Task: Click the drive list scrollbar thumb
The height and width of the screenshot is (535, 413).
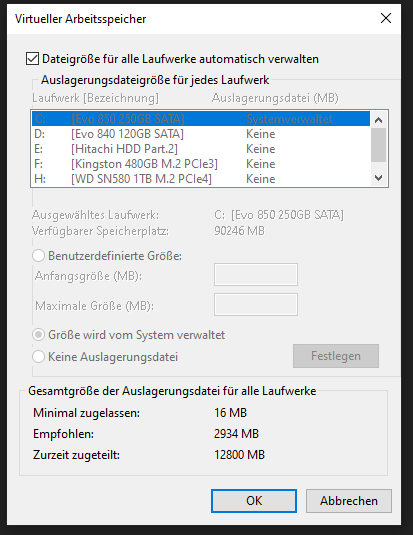Action: point(379,145)
